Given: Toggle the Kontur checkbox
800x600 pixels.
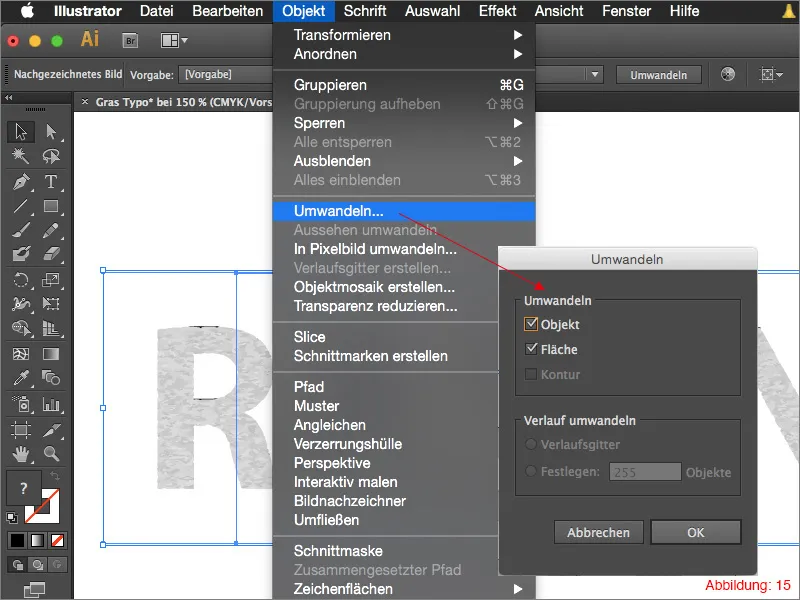Looking at the screenshot, I should (x=531, y=374).
